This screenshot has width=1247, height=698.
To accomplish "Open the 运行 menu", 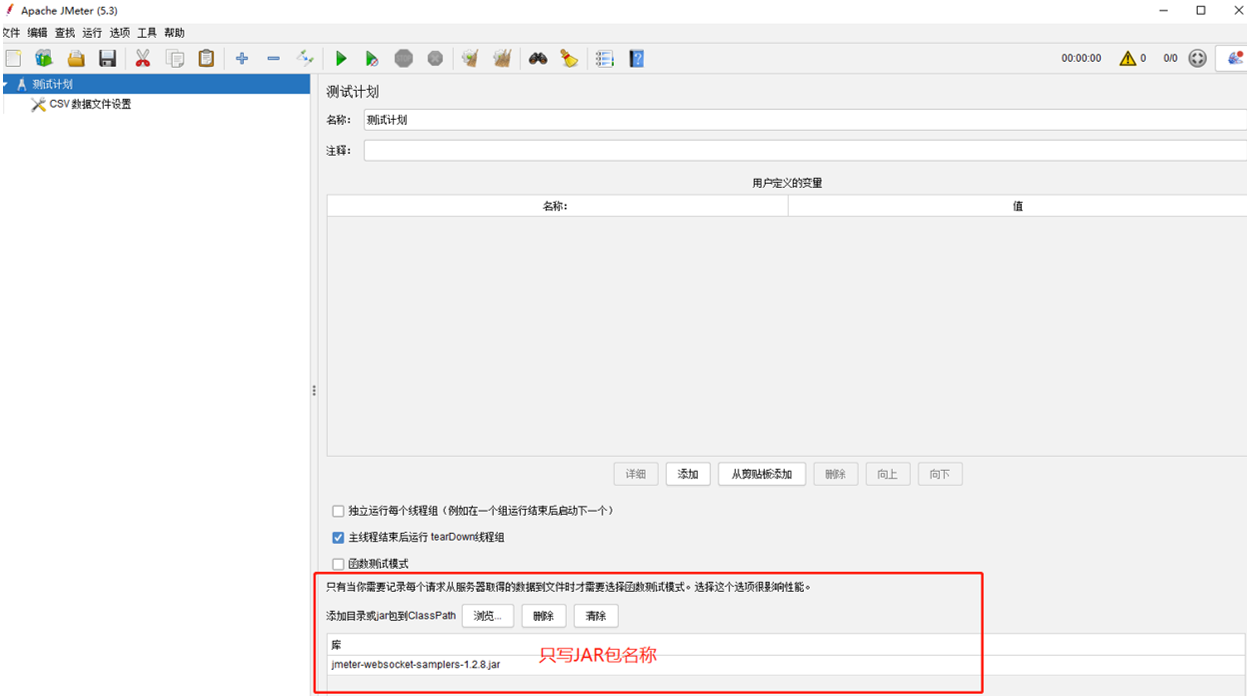I will [92, 33].
